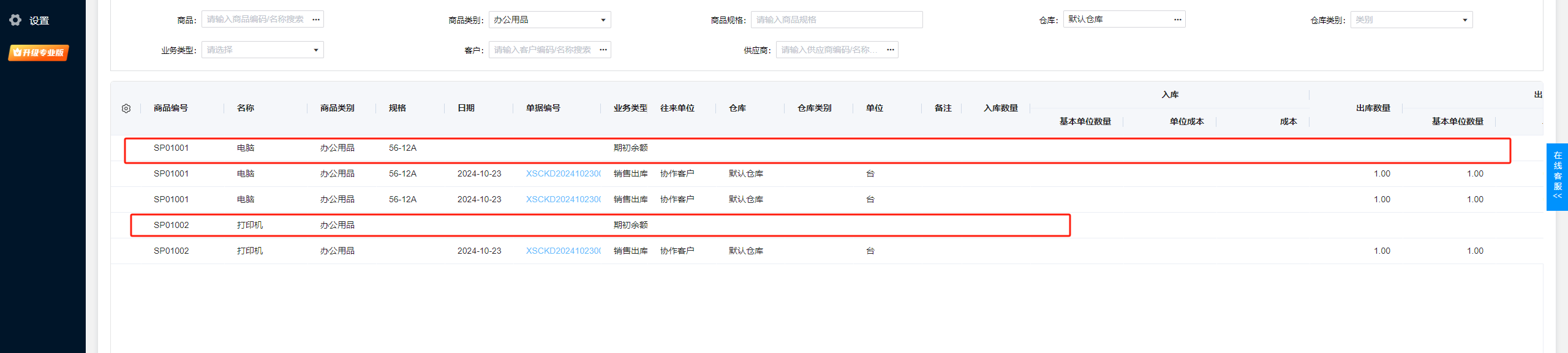Expand the online customer service side panel
The height and width of the screenshot is (353, 1568).
pos(1557,176)
